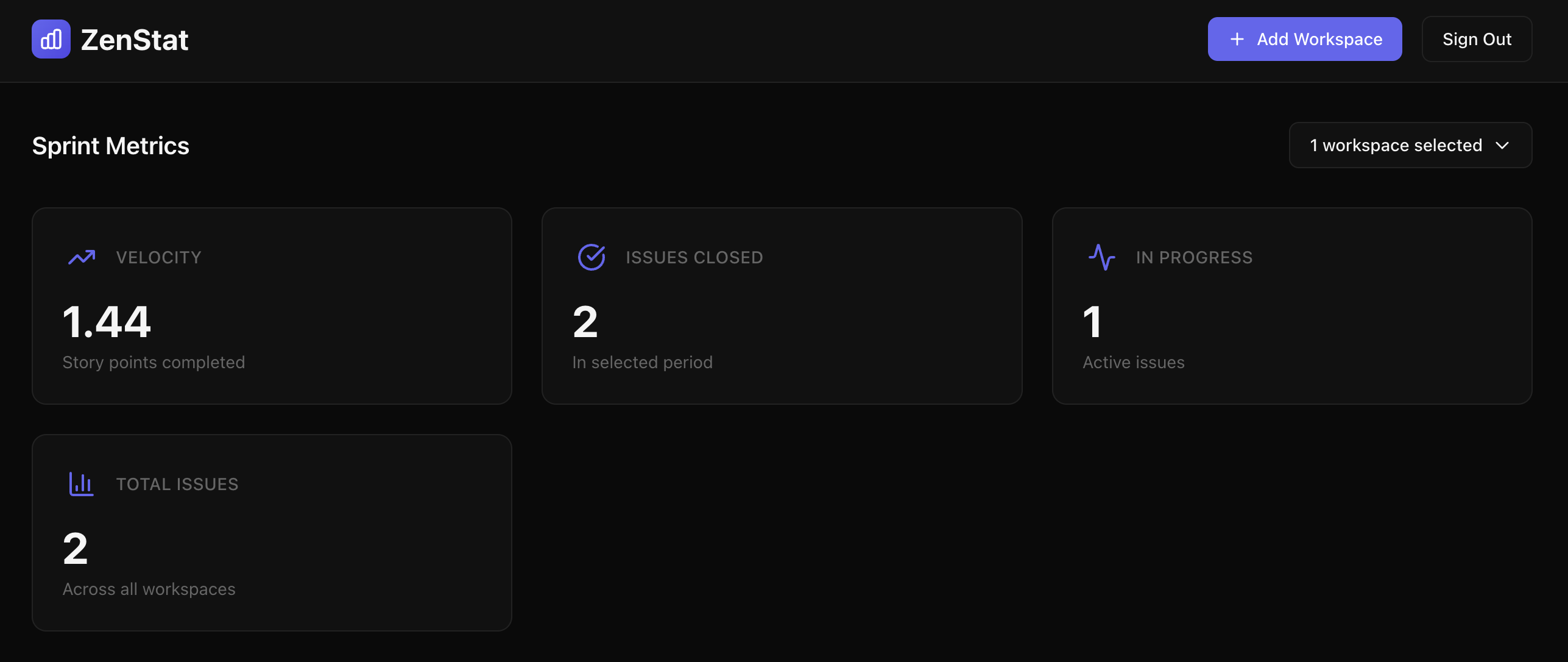Select the Total Issues card
The height and width of the screenshot is (662, 1568).
pyautogui.click(x=272, y=532)
